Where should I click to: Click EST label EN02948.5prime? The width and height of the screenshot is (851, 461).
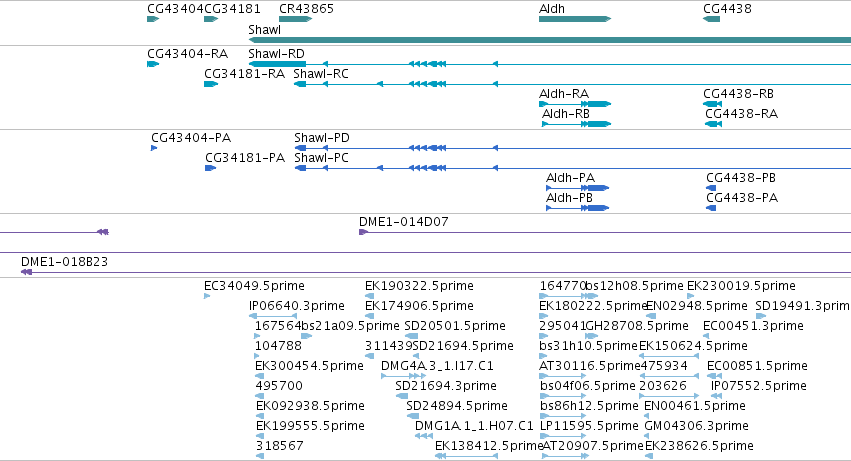click(697, 306)
